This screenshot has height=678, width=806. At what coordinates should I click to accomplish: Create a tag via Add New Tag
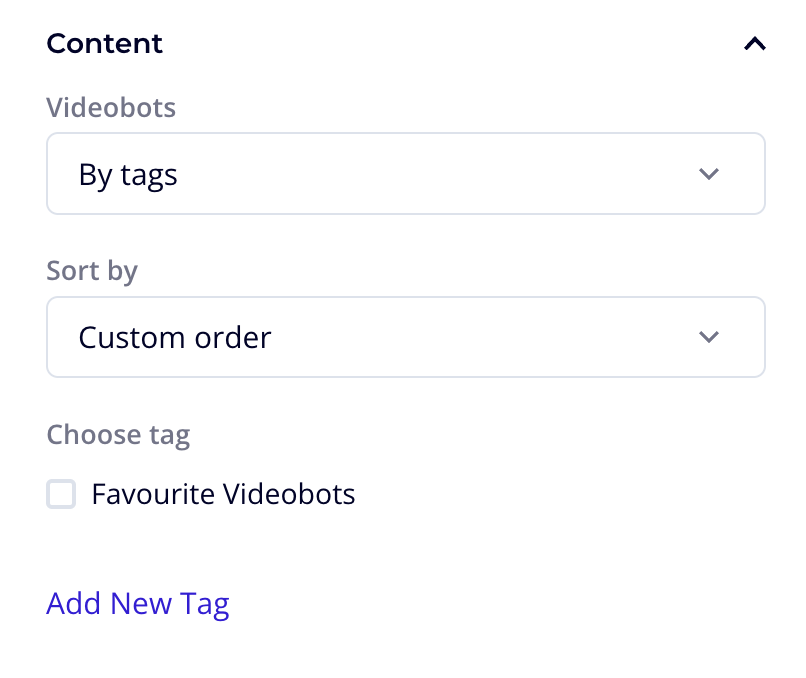click(x=138, y=604)
